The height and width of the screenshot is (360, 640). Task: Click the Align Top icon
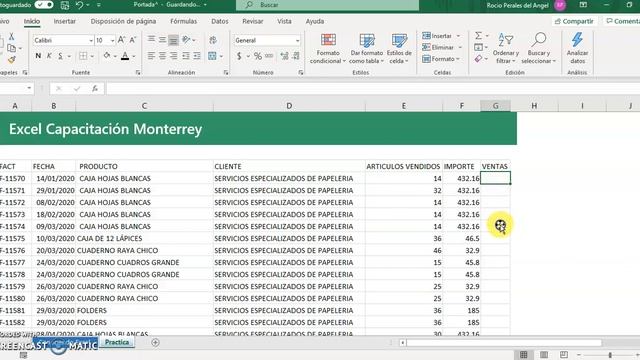click(x=151, y=40)
